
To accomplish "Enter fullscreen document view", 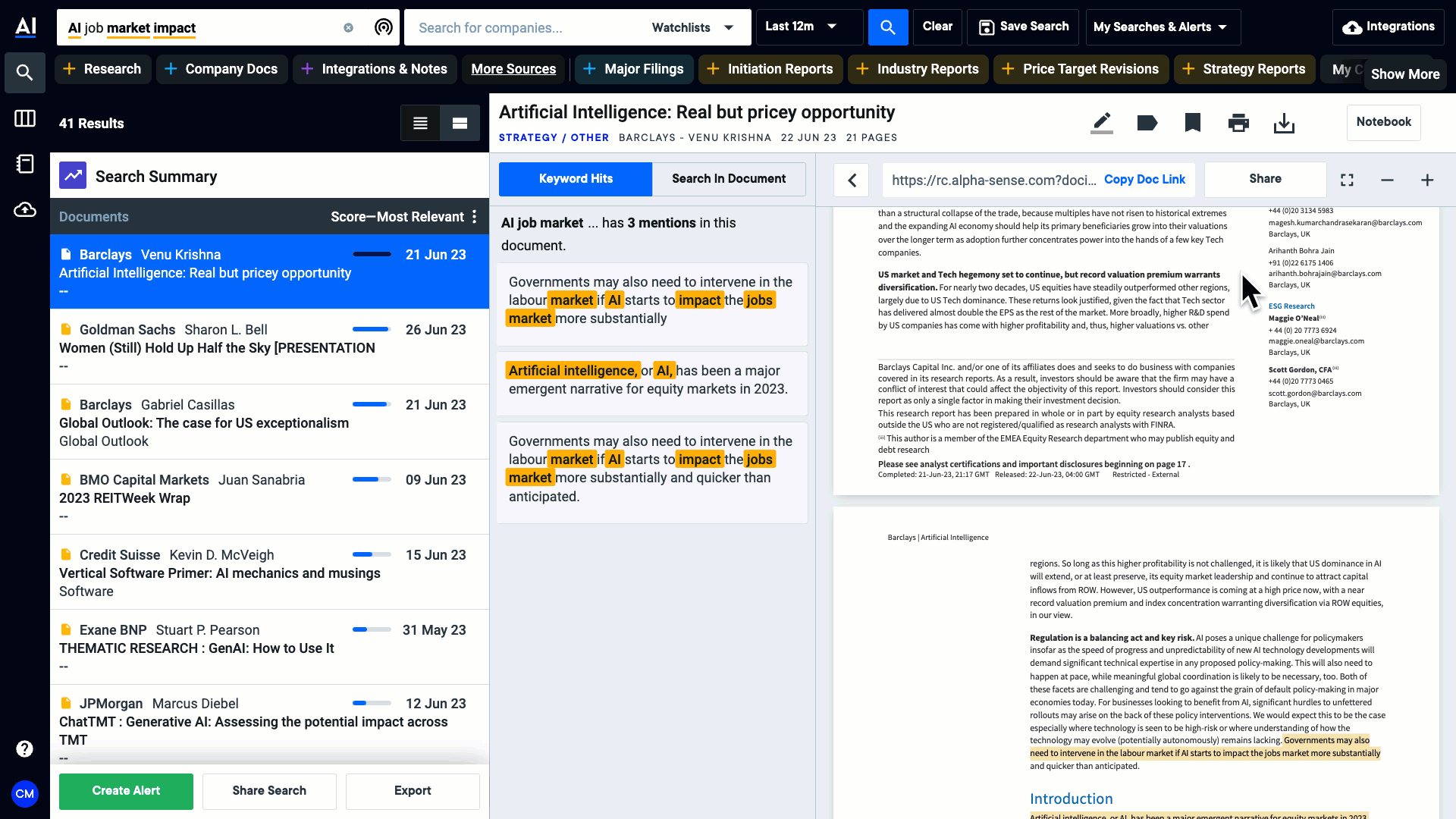I will pos(1347,180).
